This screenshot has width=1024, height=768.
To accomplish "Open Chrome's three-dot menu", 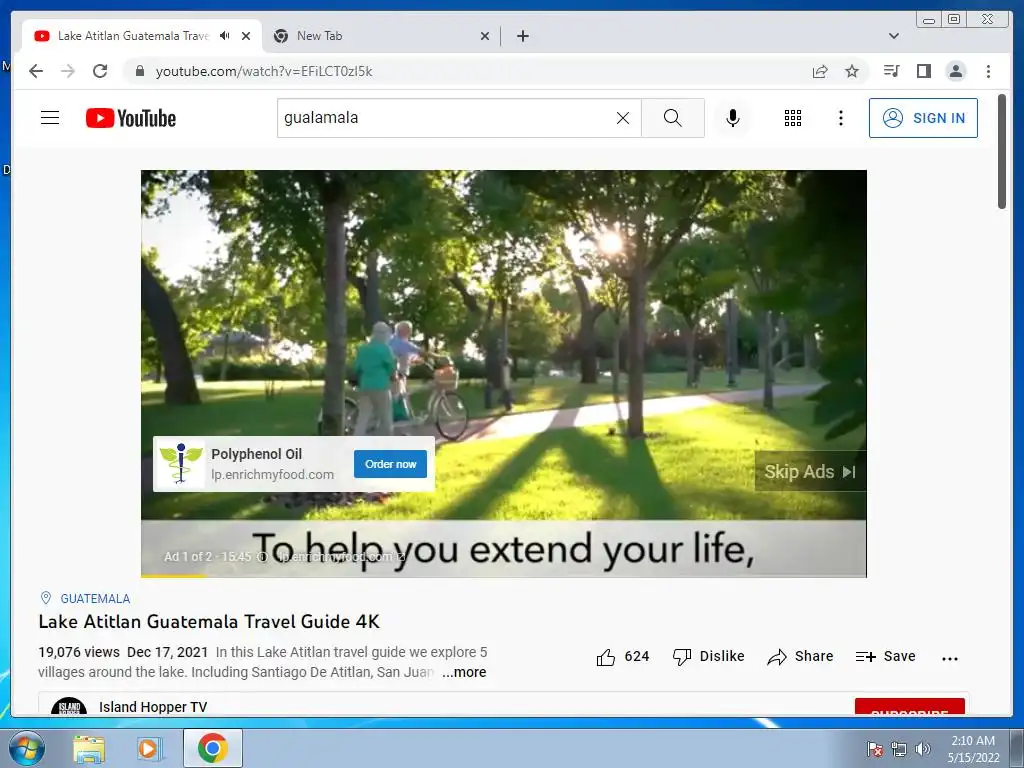I will (x=988, y=71).
